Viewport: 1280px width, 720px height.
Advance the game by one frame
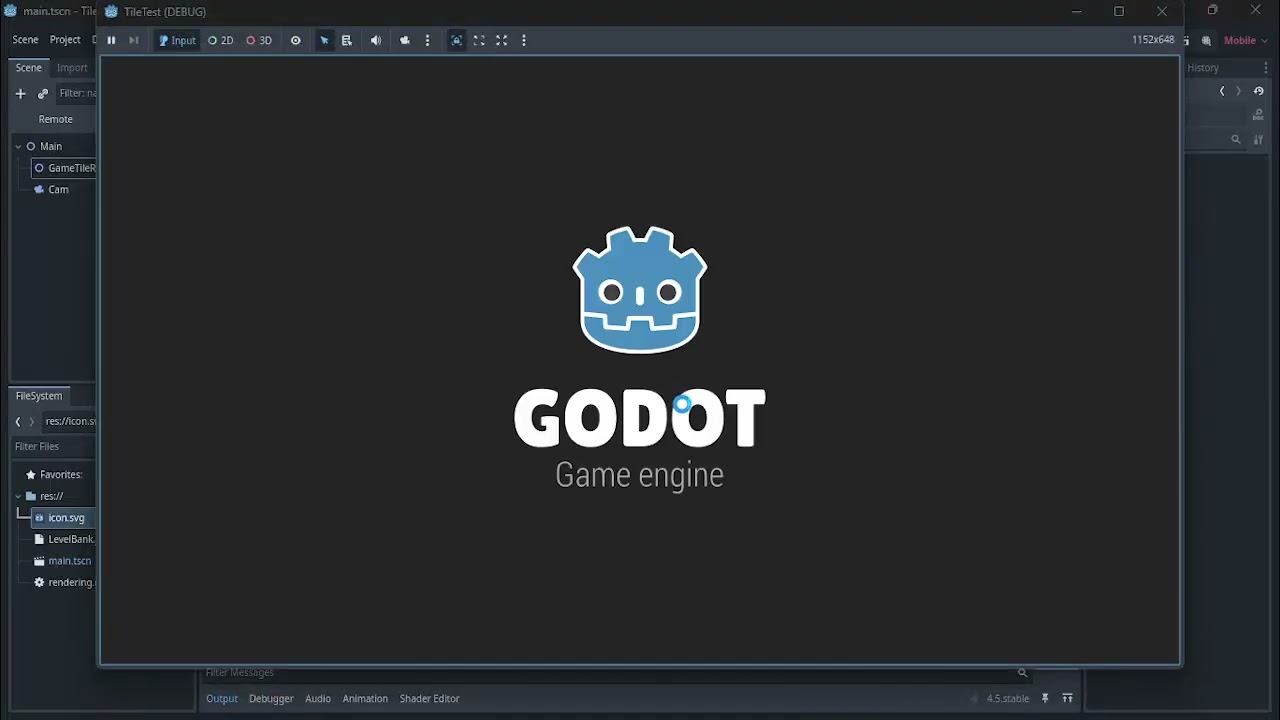point(134,41)
